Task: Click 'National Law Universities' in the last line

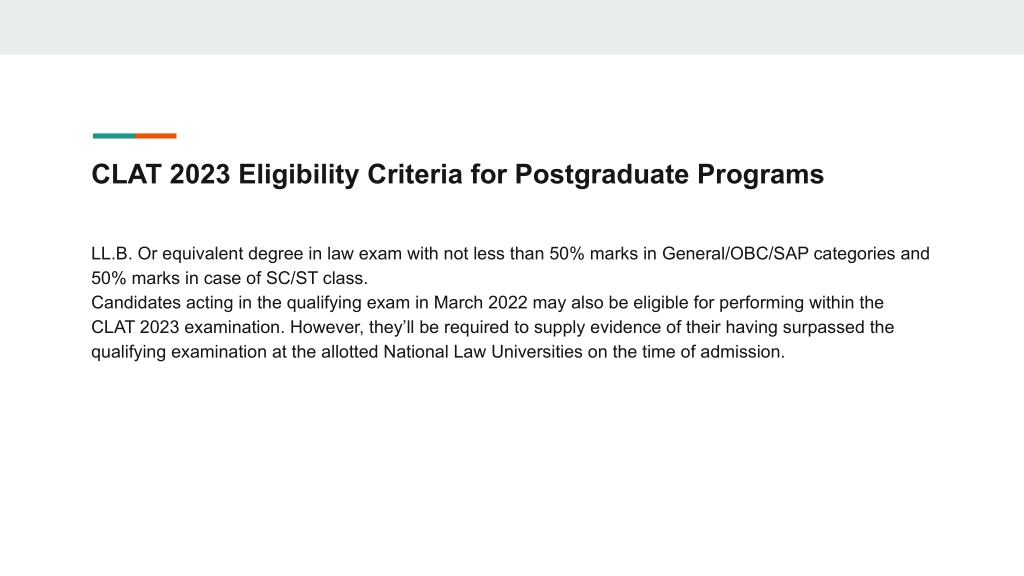Action: pyautogui.click(x=483, y=352)
